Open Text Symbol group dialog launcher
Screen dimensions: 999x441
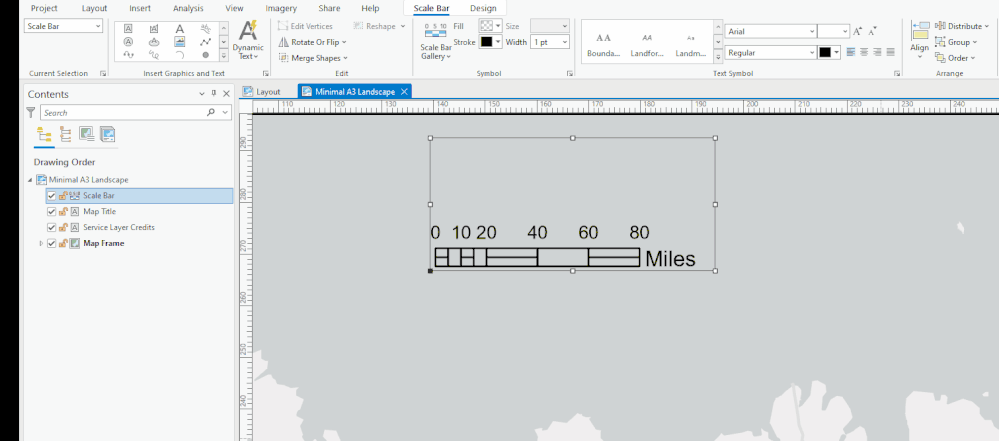click(897, 74)
